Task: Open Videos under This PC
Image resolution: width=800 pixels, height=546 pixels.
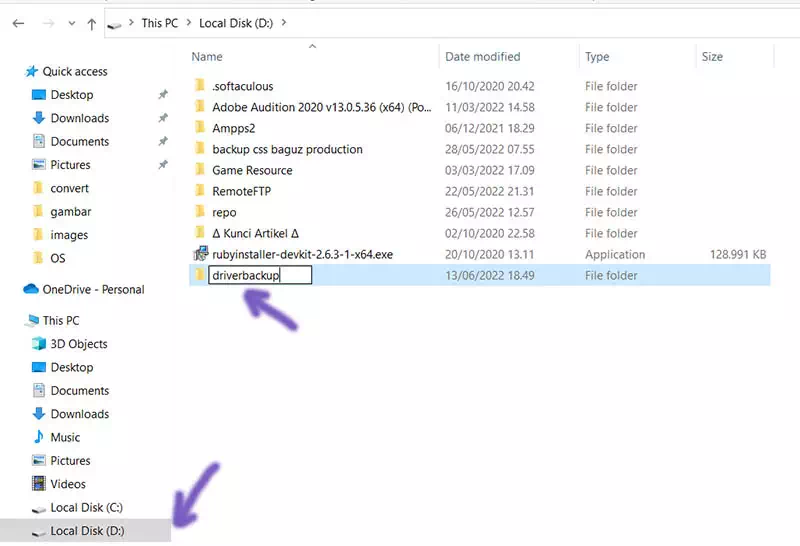Action: (68, 484)
